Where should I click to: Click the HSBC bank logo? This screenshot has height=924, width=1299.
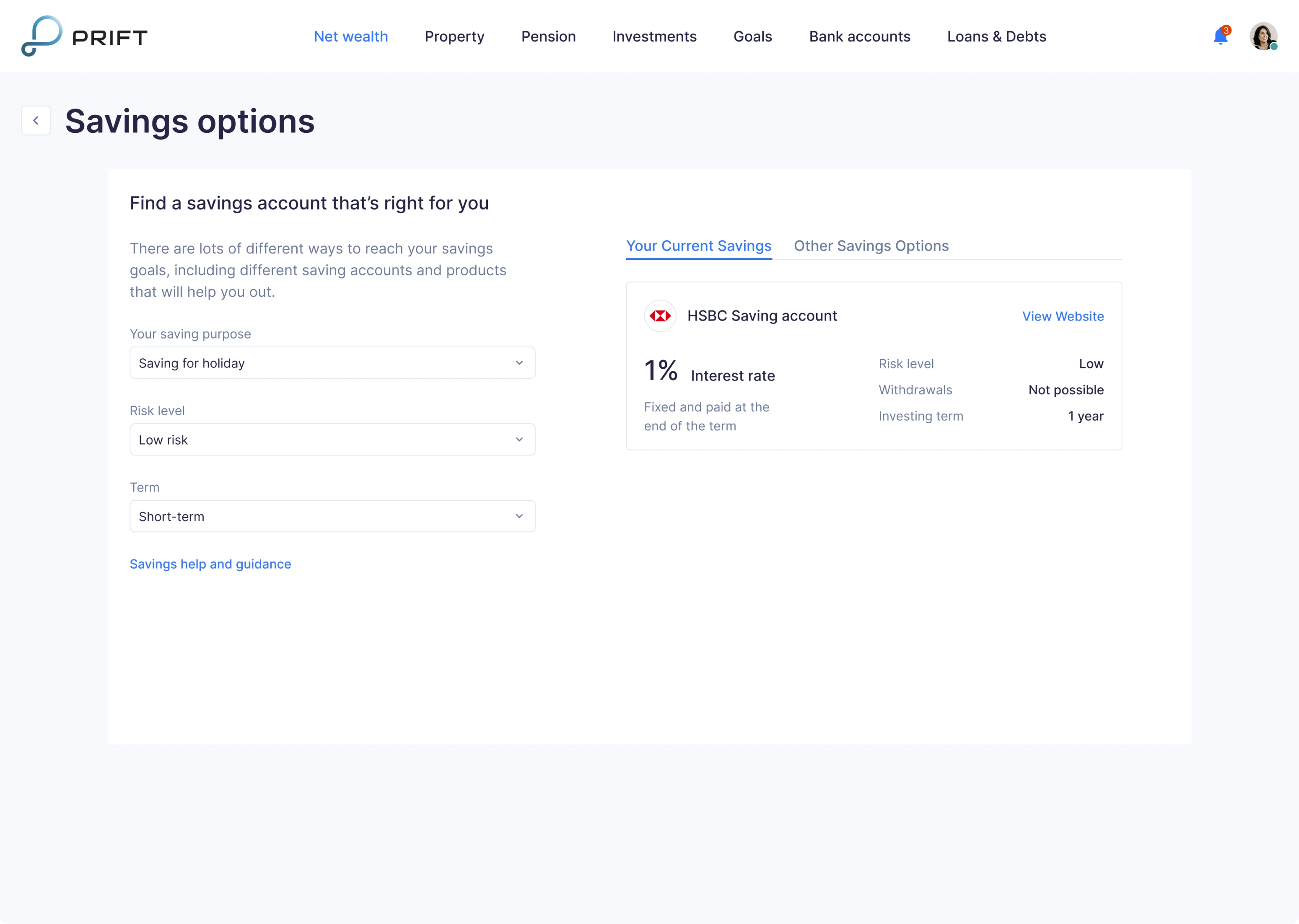point(659,316)
